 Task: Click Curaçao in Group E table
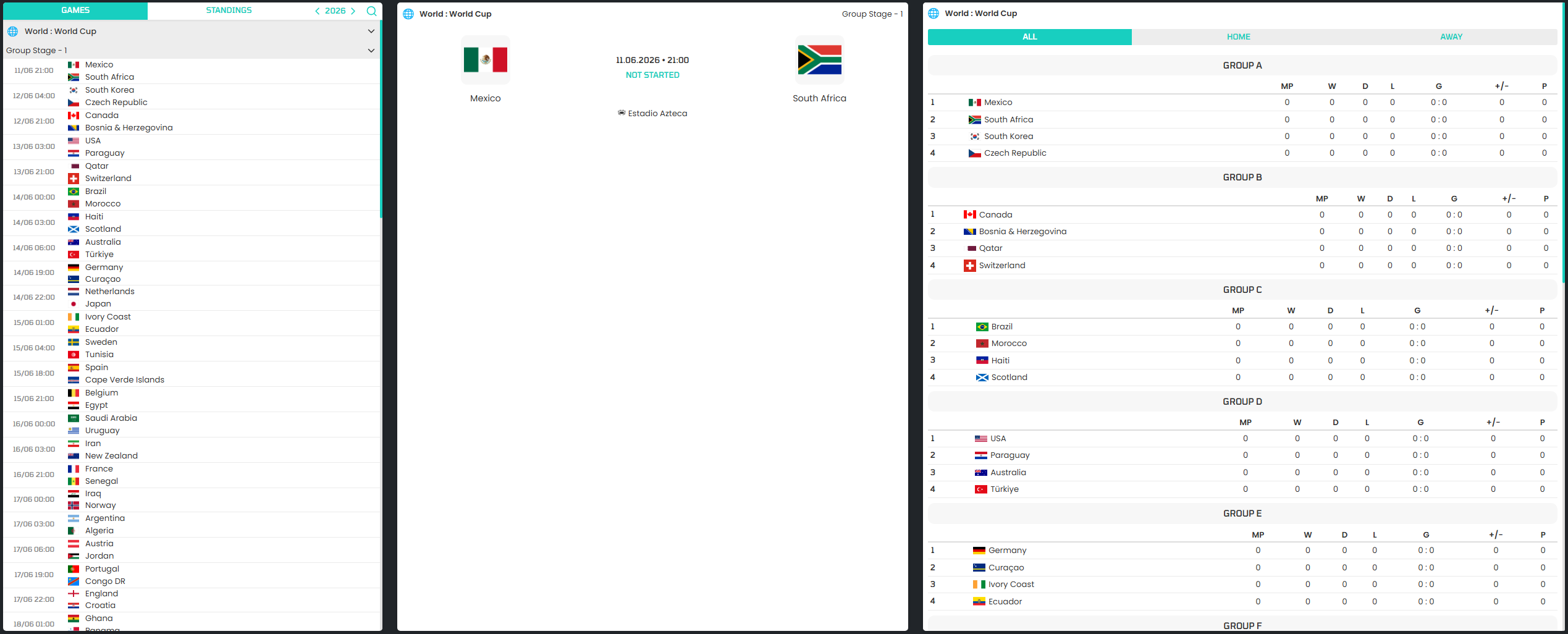click(x=1006, y=568)
